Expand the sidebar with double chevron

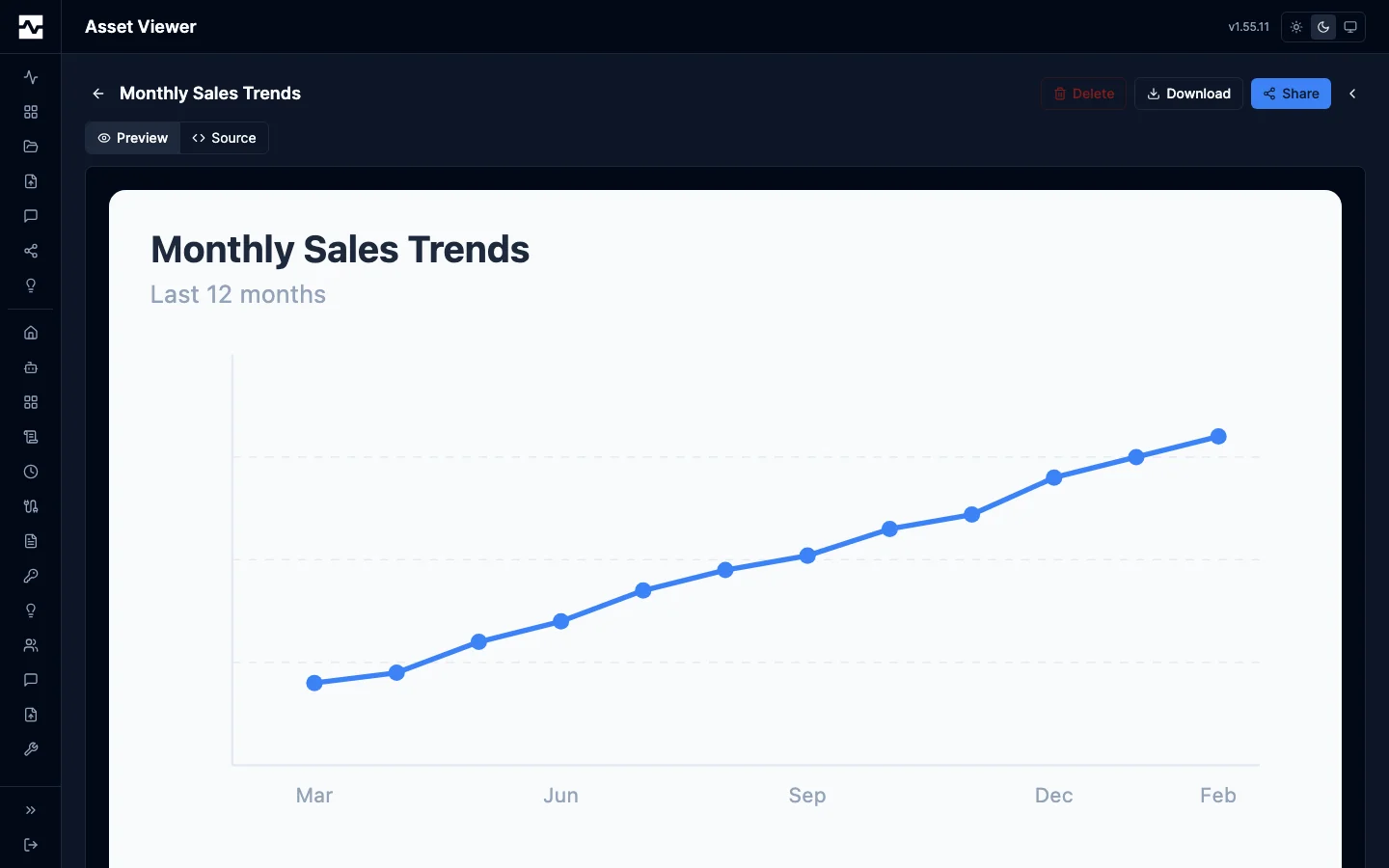click(x=31, y=810)
